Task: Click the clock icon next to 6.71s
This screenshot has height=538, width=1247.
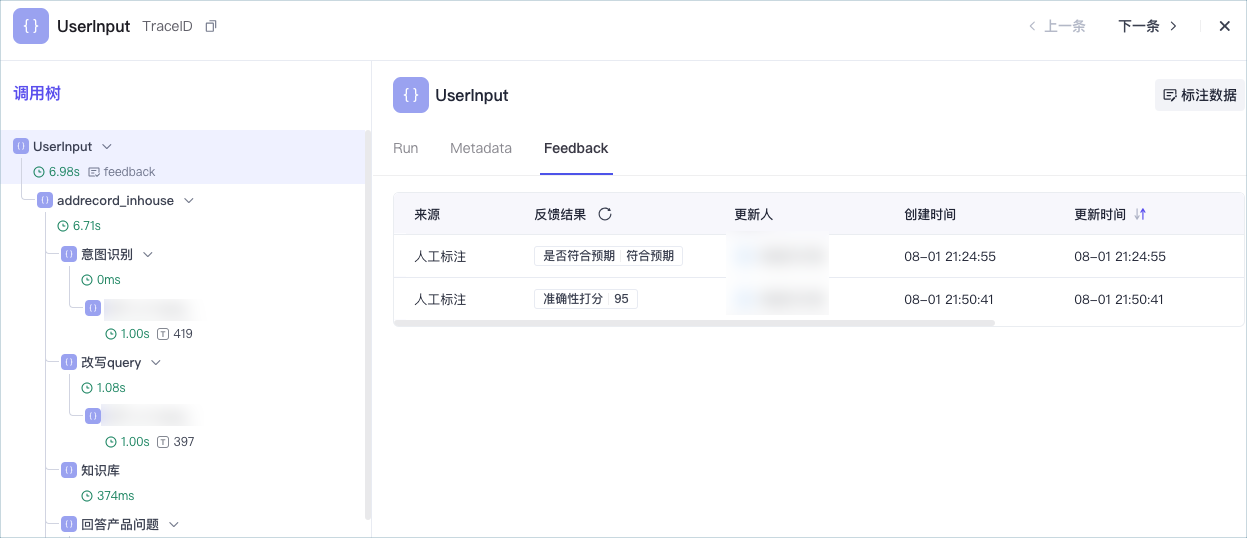Action: [63, 226]
